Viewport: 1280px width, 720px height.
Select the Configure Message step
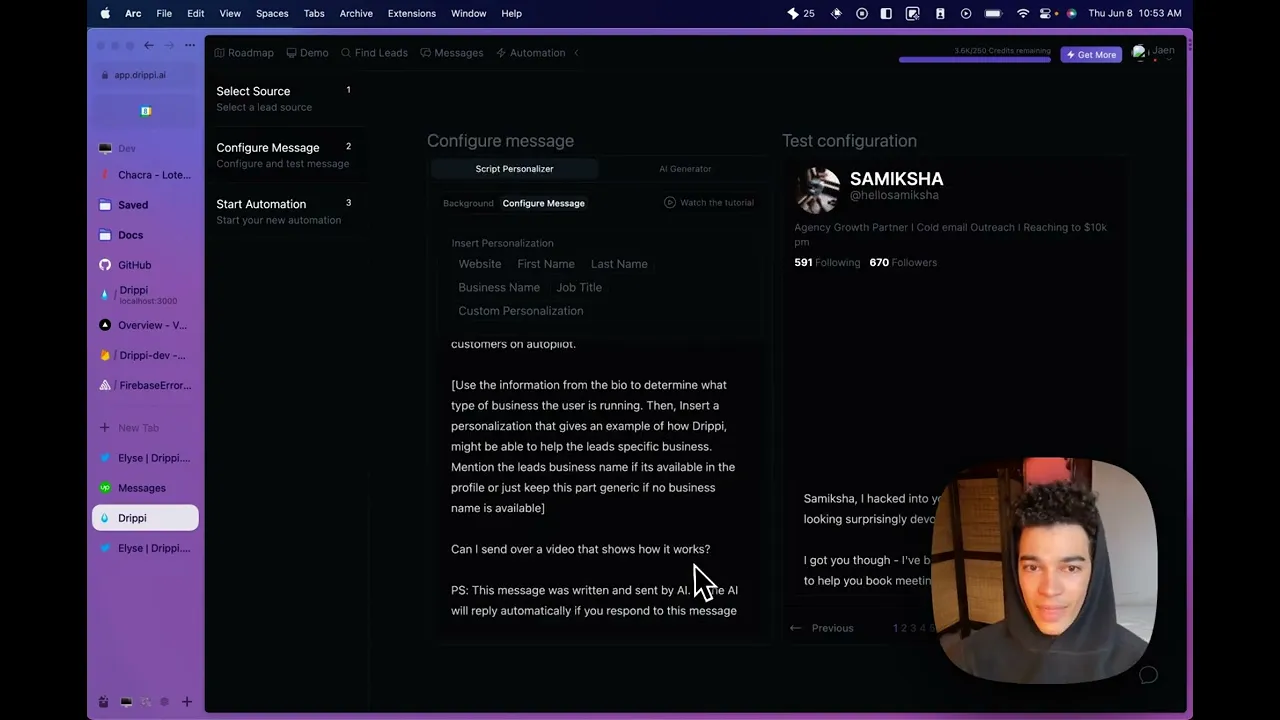click(284, 154)
